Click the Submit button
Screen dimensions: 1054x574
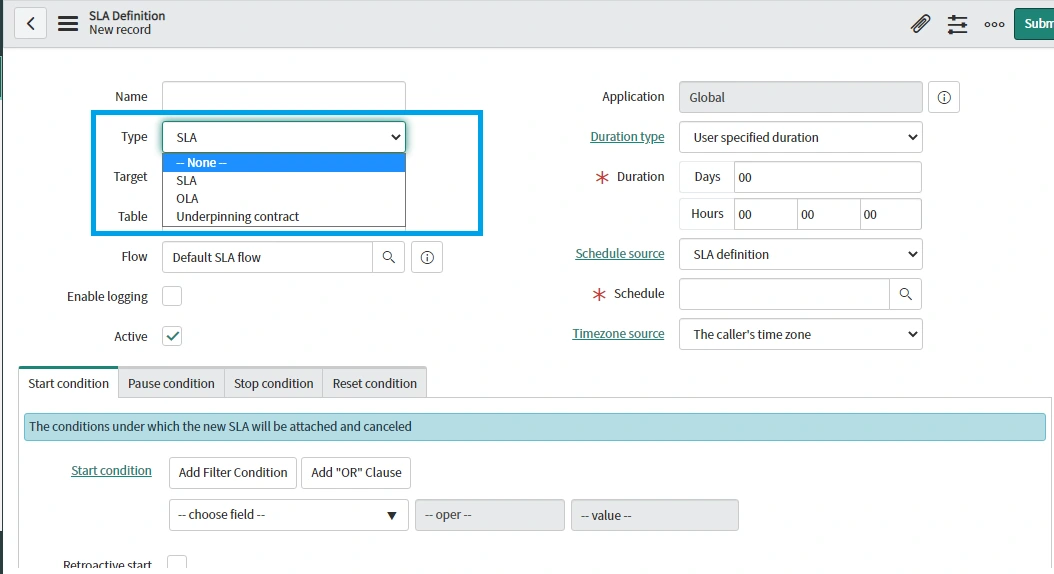click(1034, 24)
